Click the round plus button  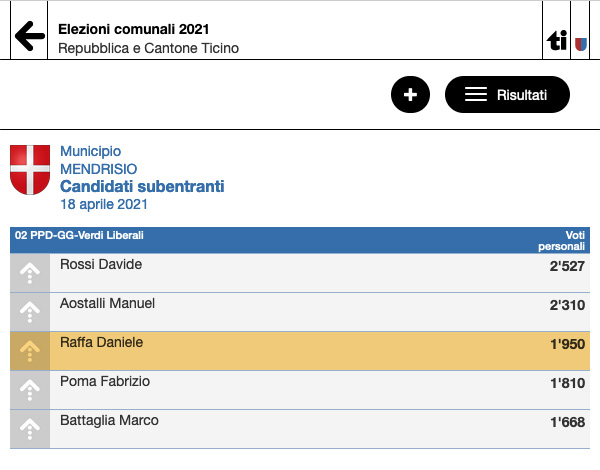tap(410, 95)
